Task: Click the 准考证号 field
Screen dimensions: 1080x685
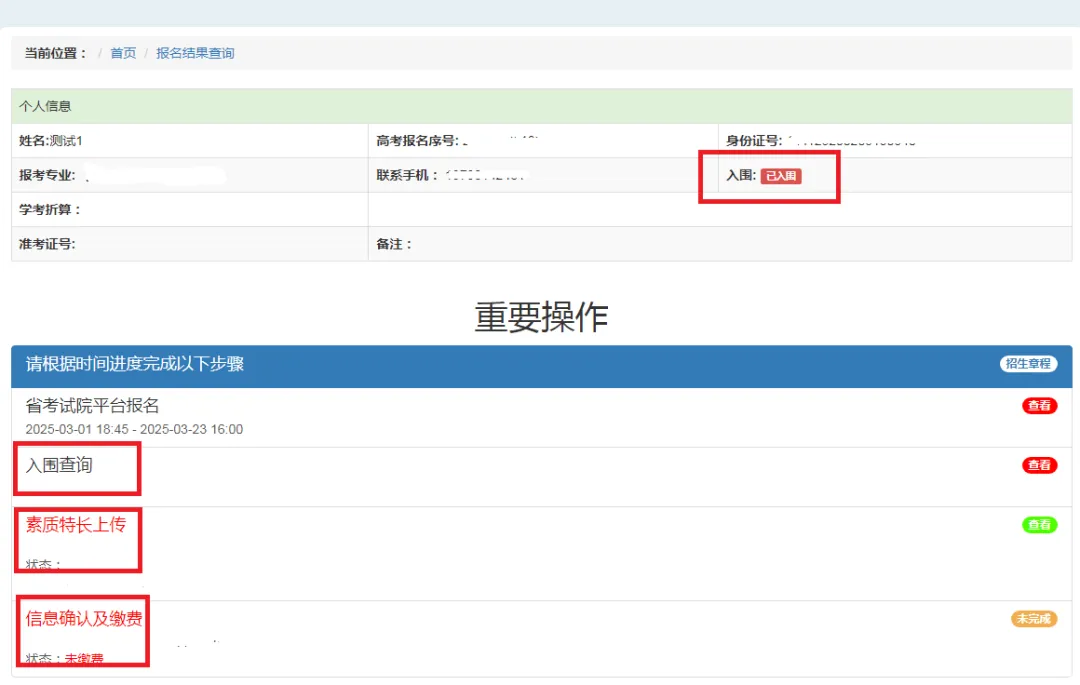Action: (x=47, y=244)
